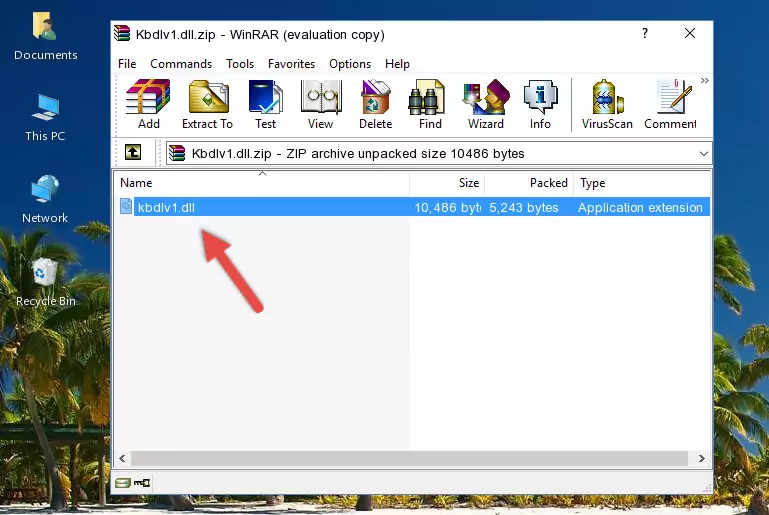Image resolution: width=769 pixels, height=515 pixels.
Task: Go up one folder level
Action: (x=133, y=153)
